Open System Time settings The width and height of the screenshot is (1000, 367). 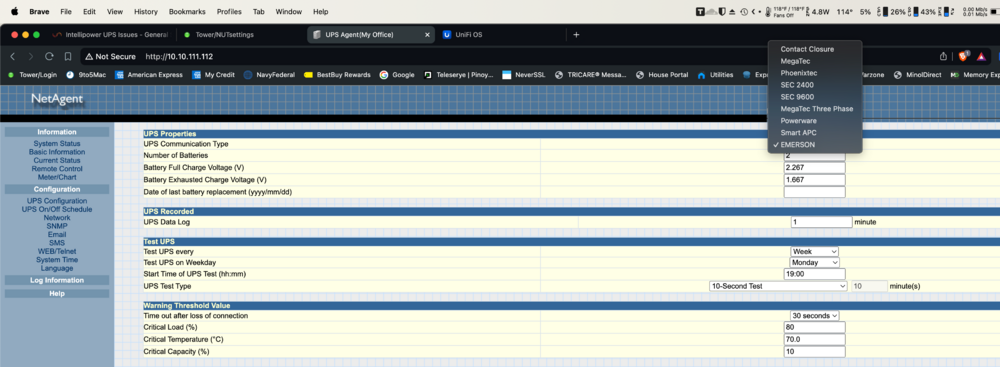click(57, 260)
